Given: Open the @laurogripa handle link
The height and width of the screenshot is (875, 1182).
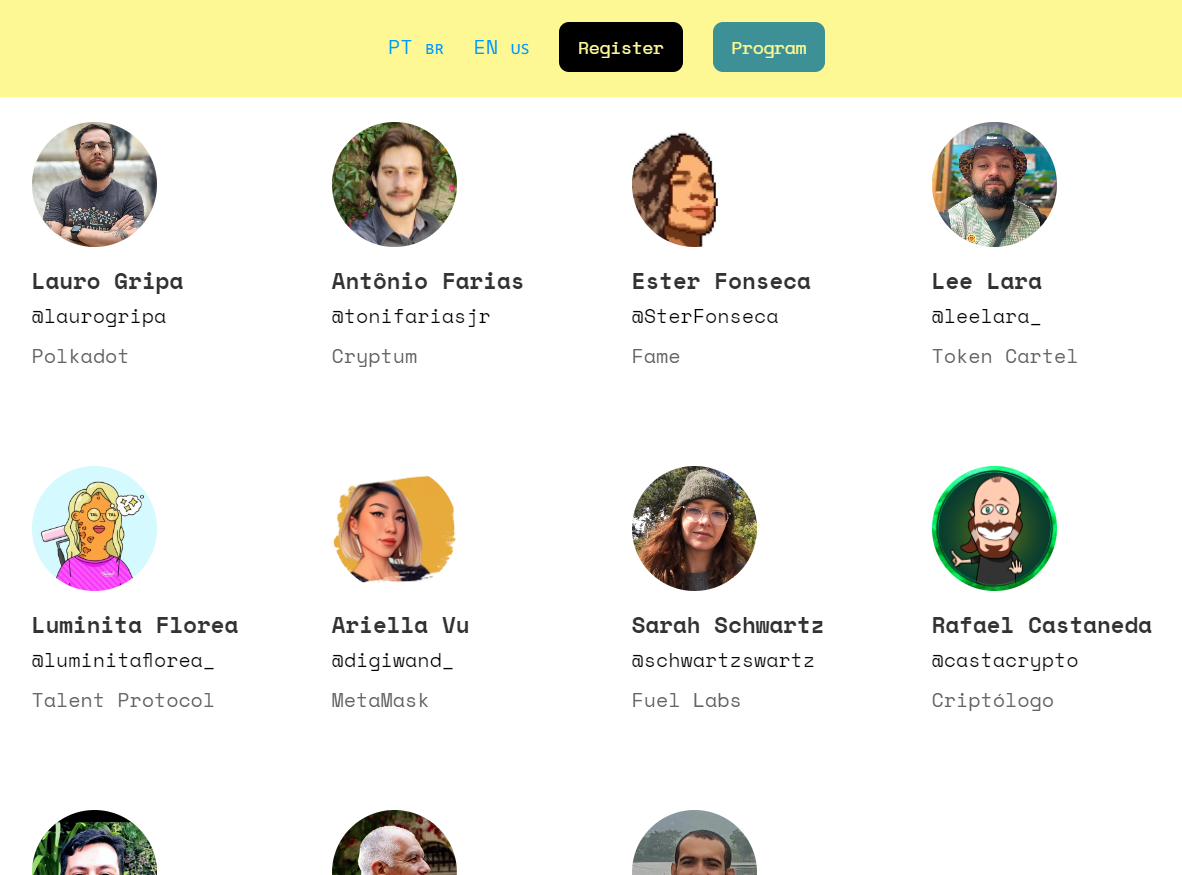Looking at the screenshot, I should [99, 317].
